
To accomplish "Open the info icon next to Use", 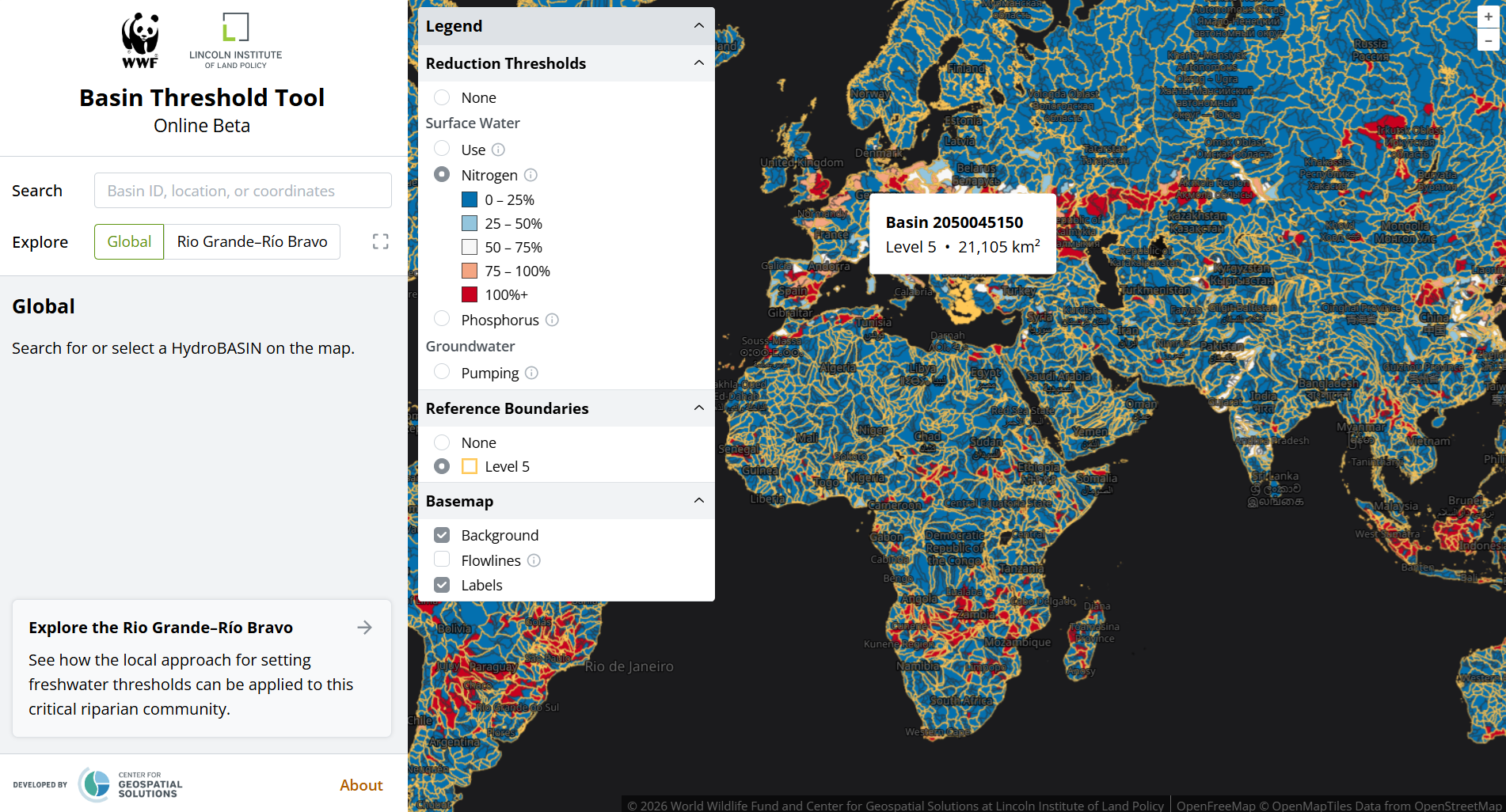I will tap(498, 150).
